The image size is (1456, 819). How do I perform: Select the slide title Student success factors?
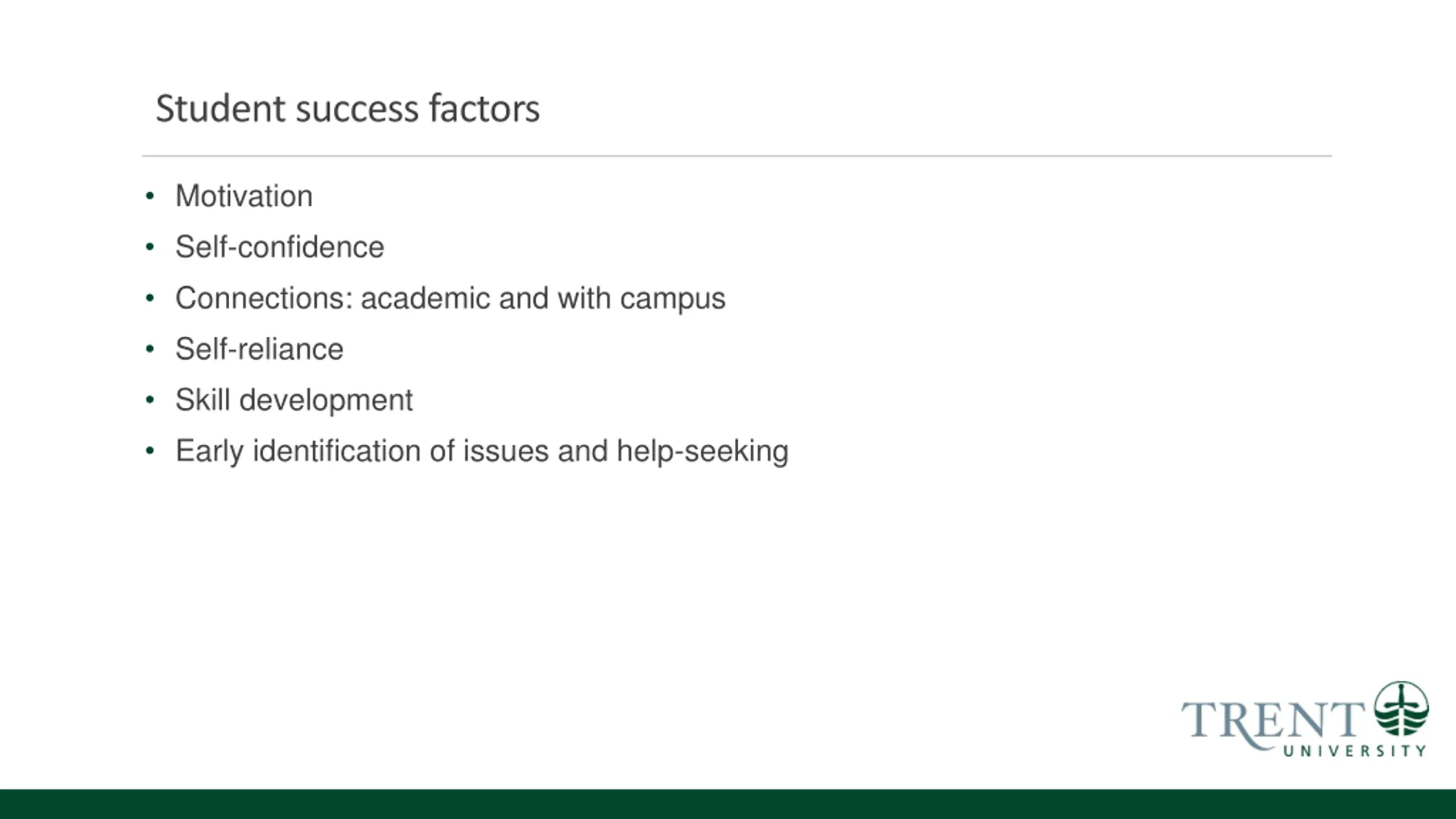[348, 108]
